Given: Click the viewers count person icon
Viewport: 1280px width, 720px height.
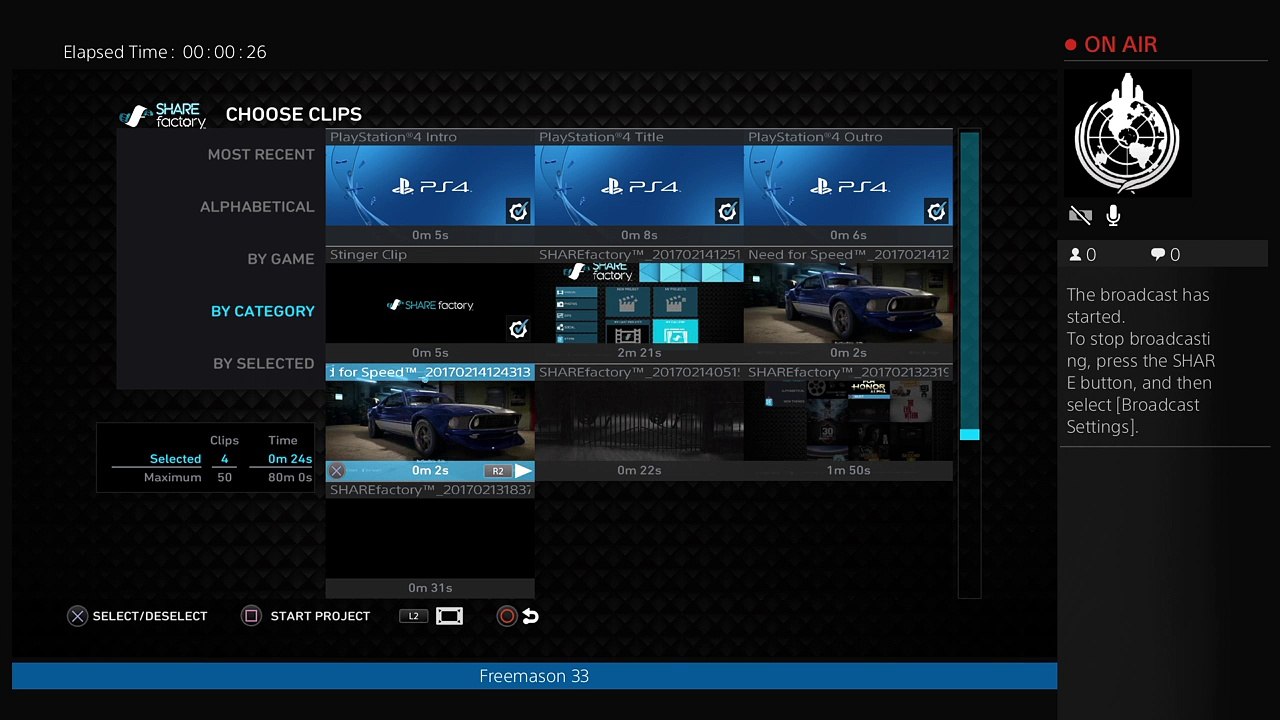Looking at the screenshot, I should pos(1076,255).
